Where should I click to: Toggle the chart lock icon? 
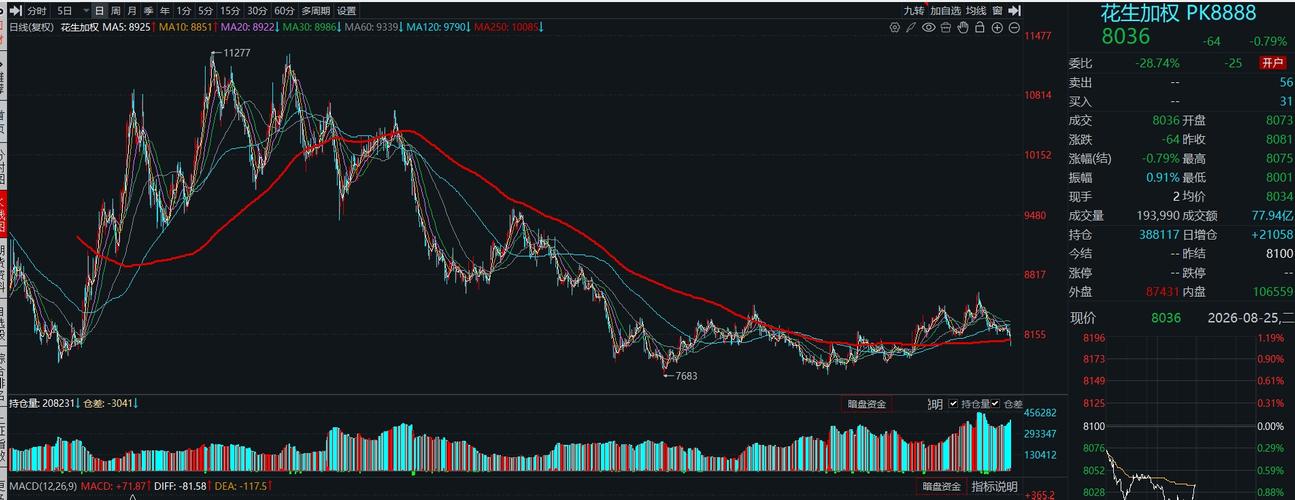980,28
